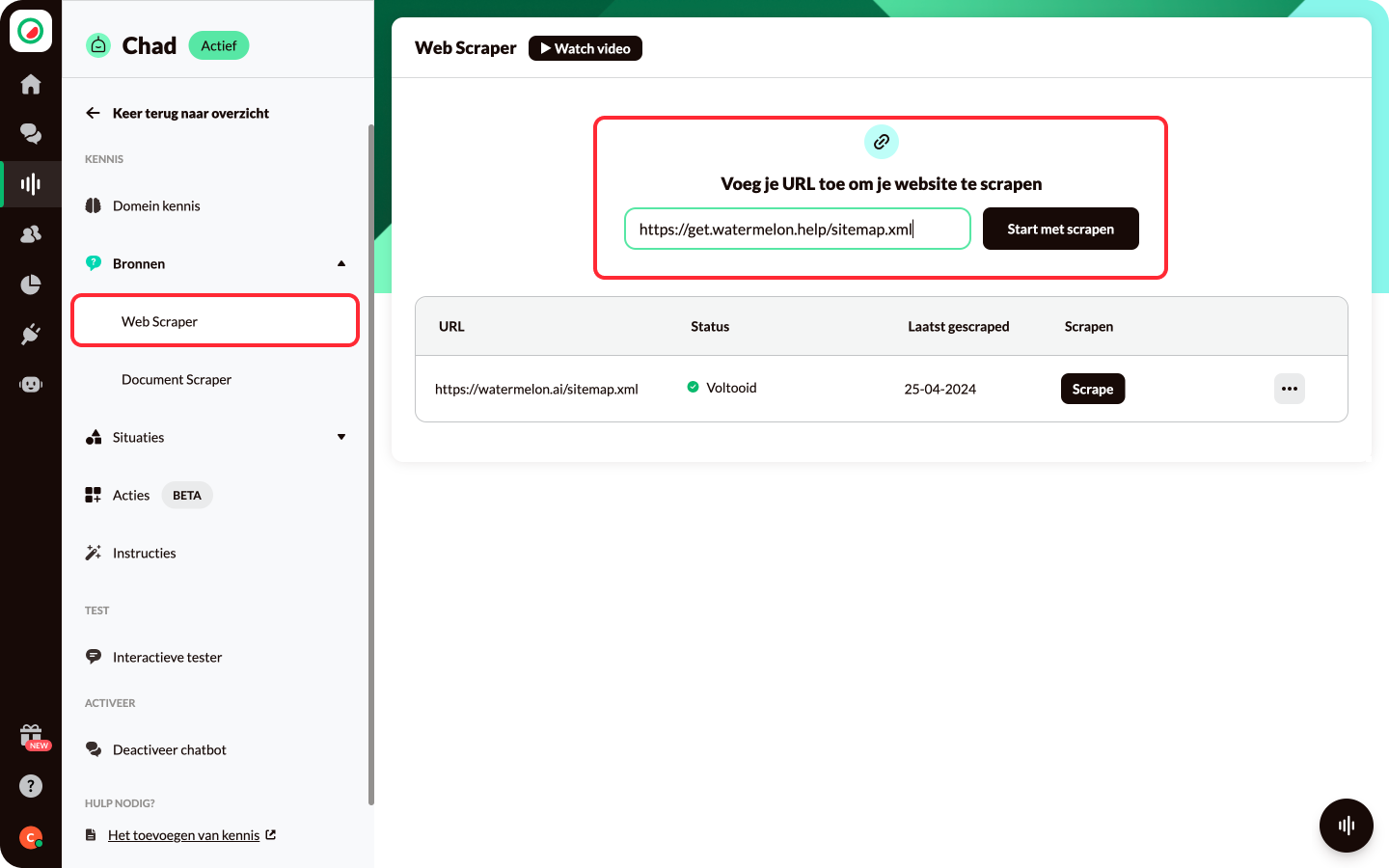1389x868 pixels.
Task: Open the three-dot menu for watermelon.ai sitemap row
Action: pos(1290,389)
